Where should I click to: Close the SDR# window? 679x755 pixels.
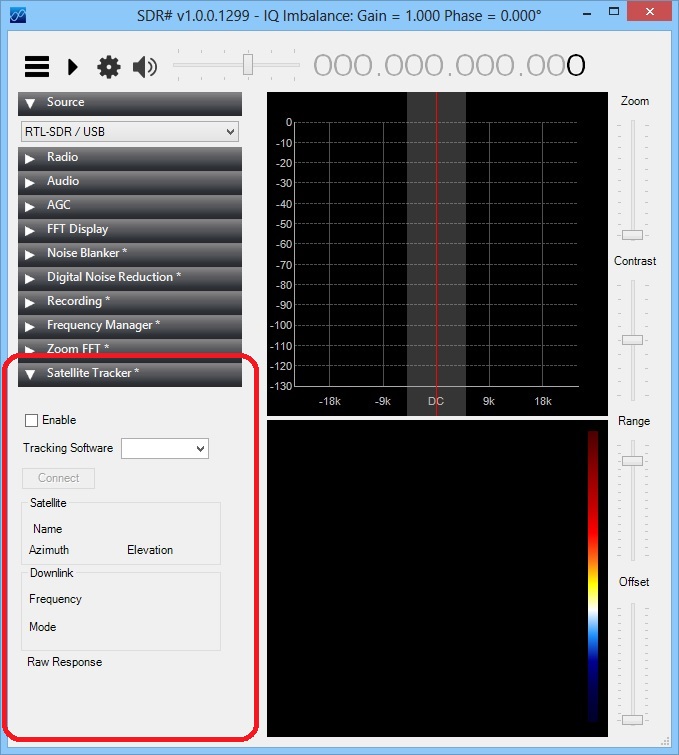pyautogui.click(x=650, y=12)
